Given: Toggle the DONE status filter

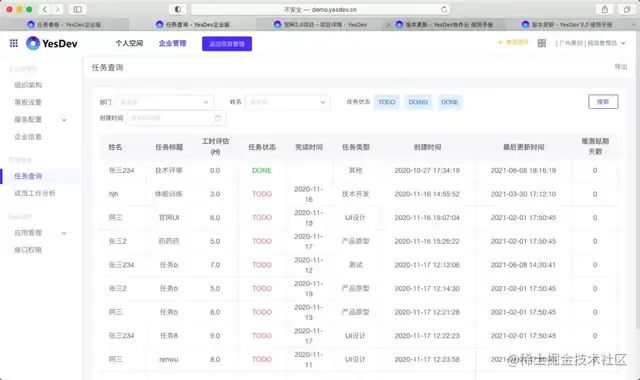Looking at the screenshot, I should (x=449, y=102).
